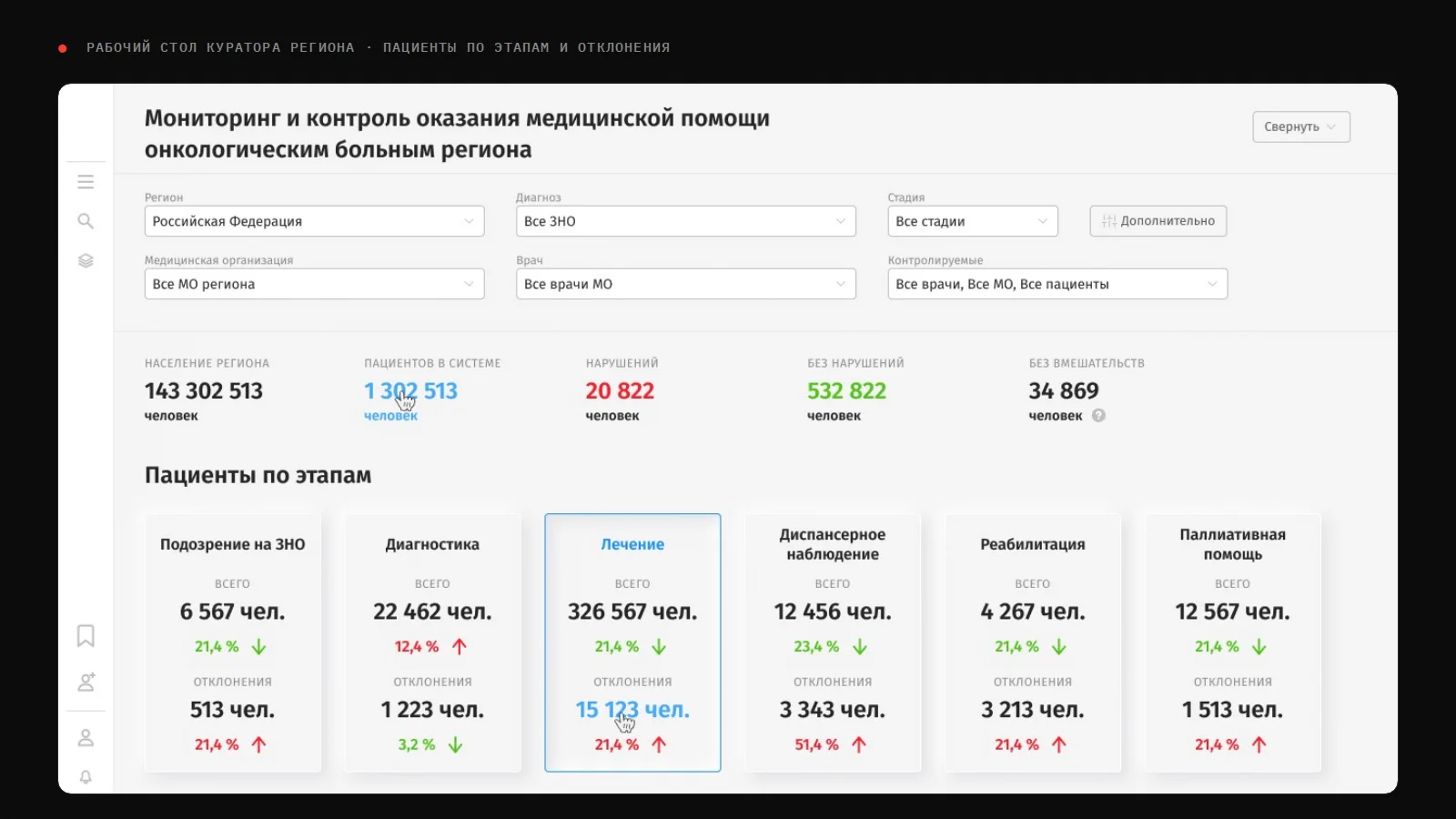Collapse the panel with the Свернуть button
The image size is (1456, 819).
coord(1301,126)
